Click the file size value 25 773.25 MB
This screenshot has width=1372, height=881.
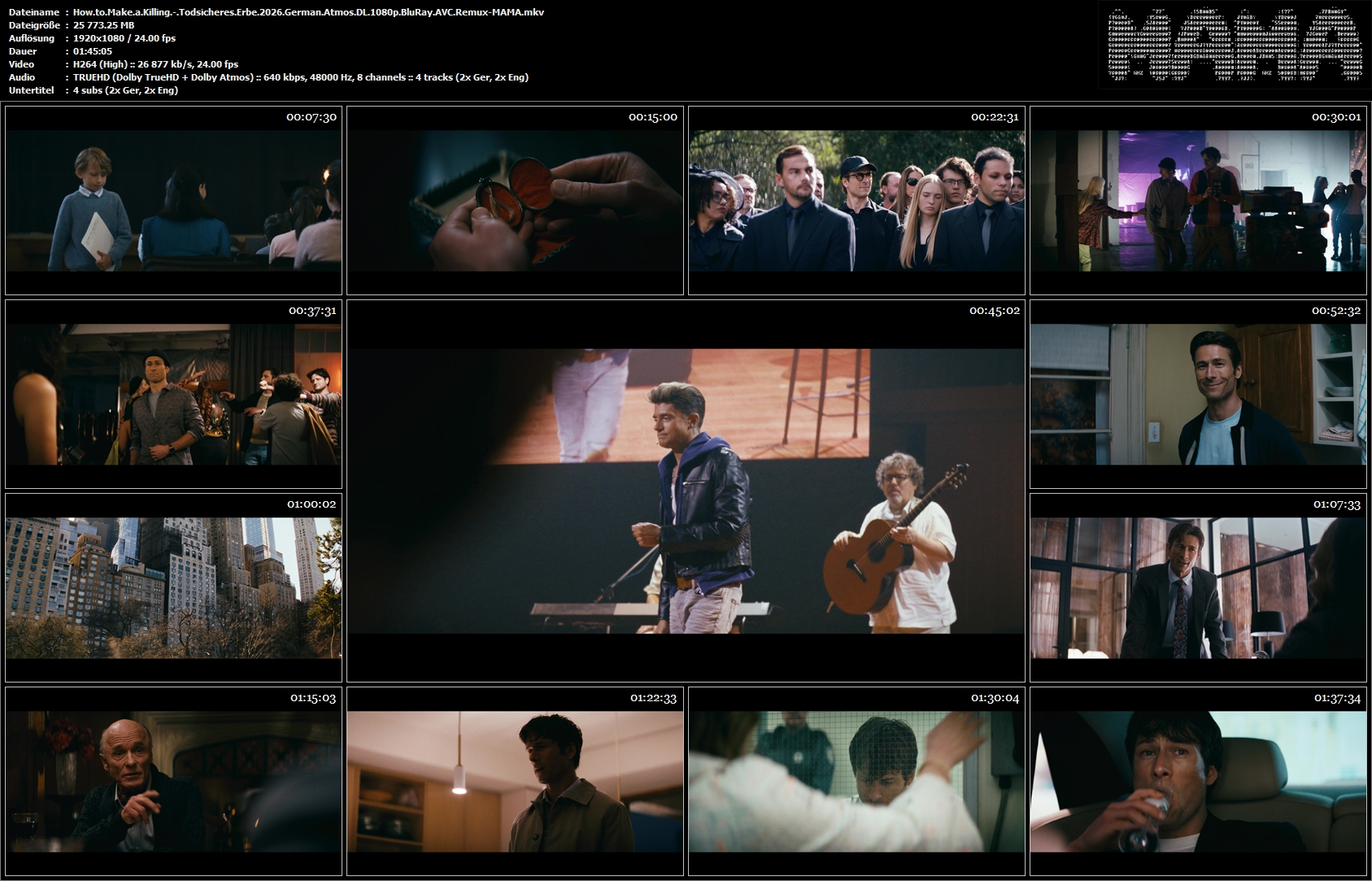pyautogui.click(x=103, y=25)
